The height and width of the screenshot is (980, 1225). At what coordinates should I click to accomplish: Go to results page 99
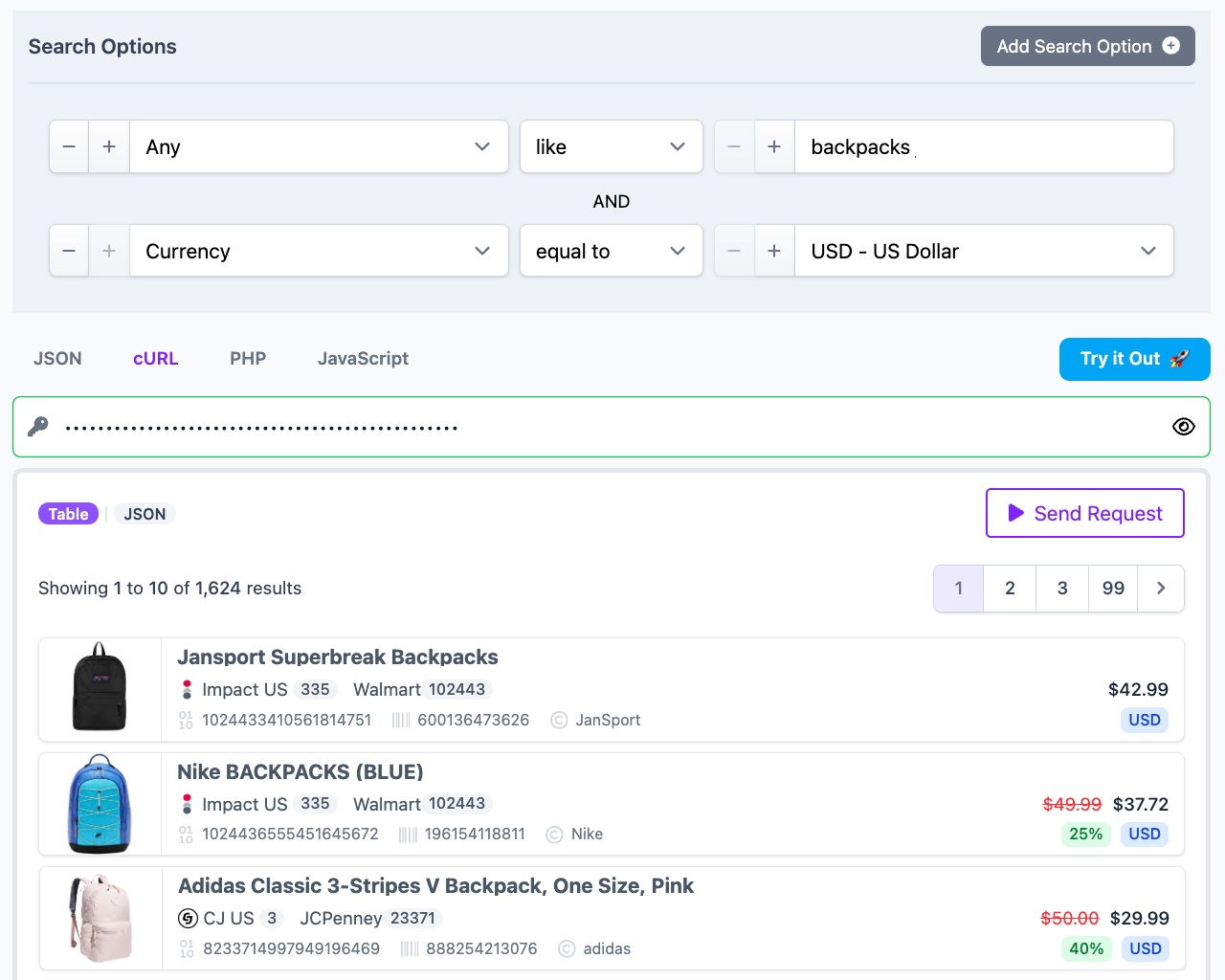pos(1113,589)
